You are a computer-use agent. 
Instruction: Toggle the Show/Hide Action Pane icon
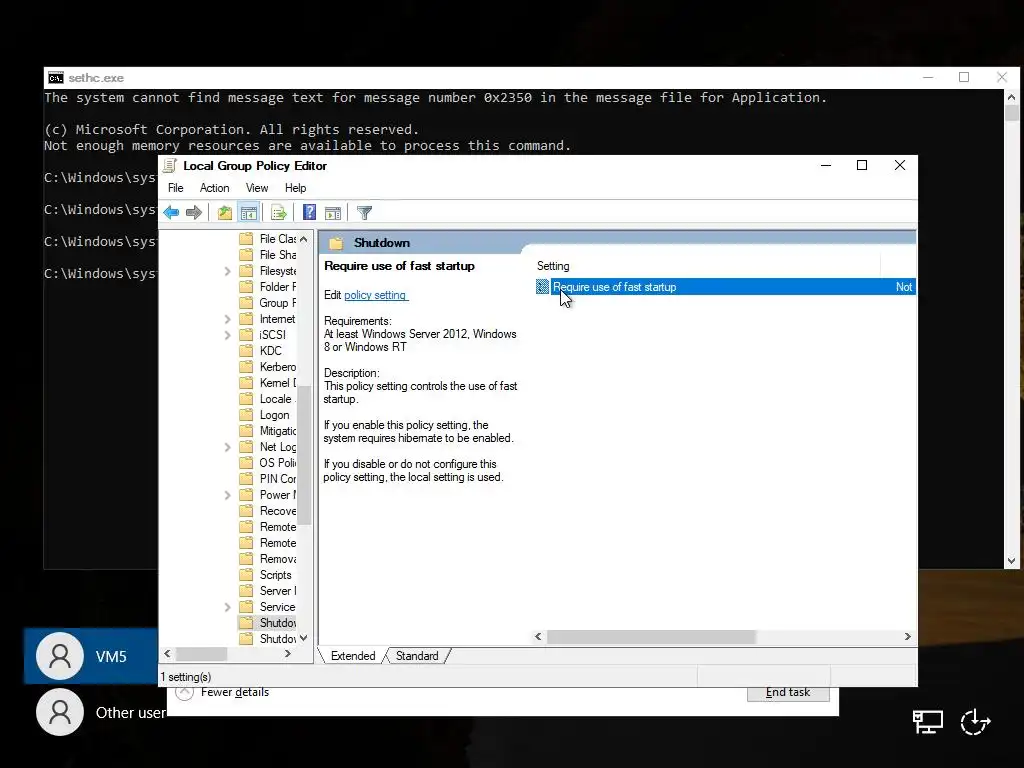tap(333, 212)
